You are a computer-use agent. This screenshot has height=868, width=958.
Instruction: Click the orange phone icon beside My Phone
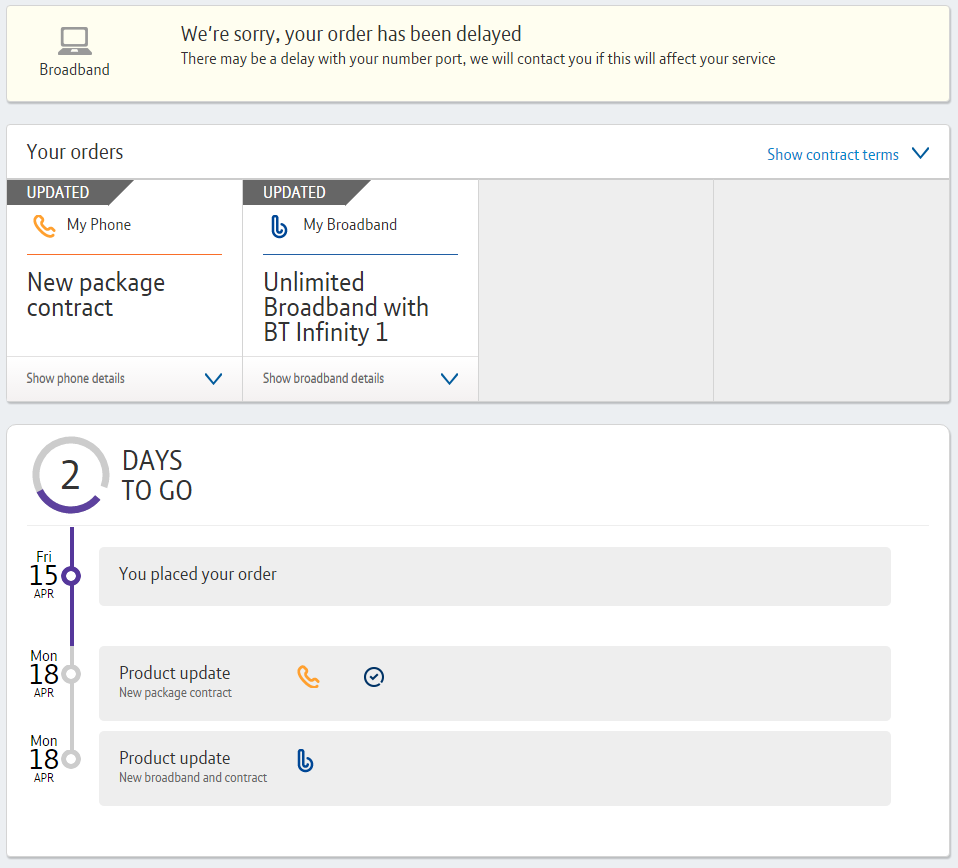pyautogui.click(x=44, y=226)
